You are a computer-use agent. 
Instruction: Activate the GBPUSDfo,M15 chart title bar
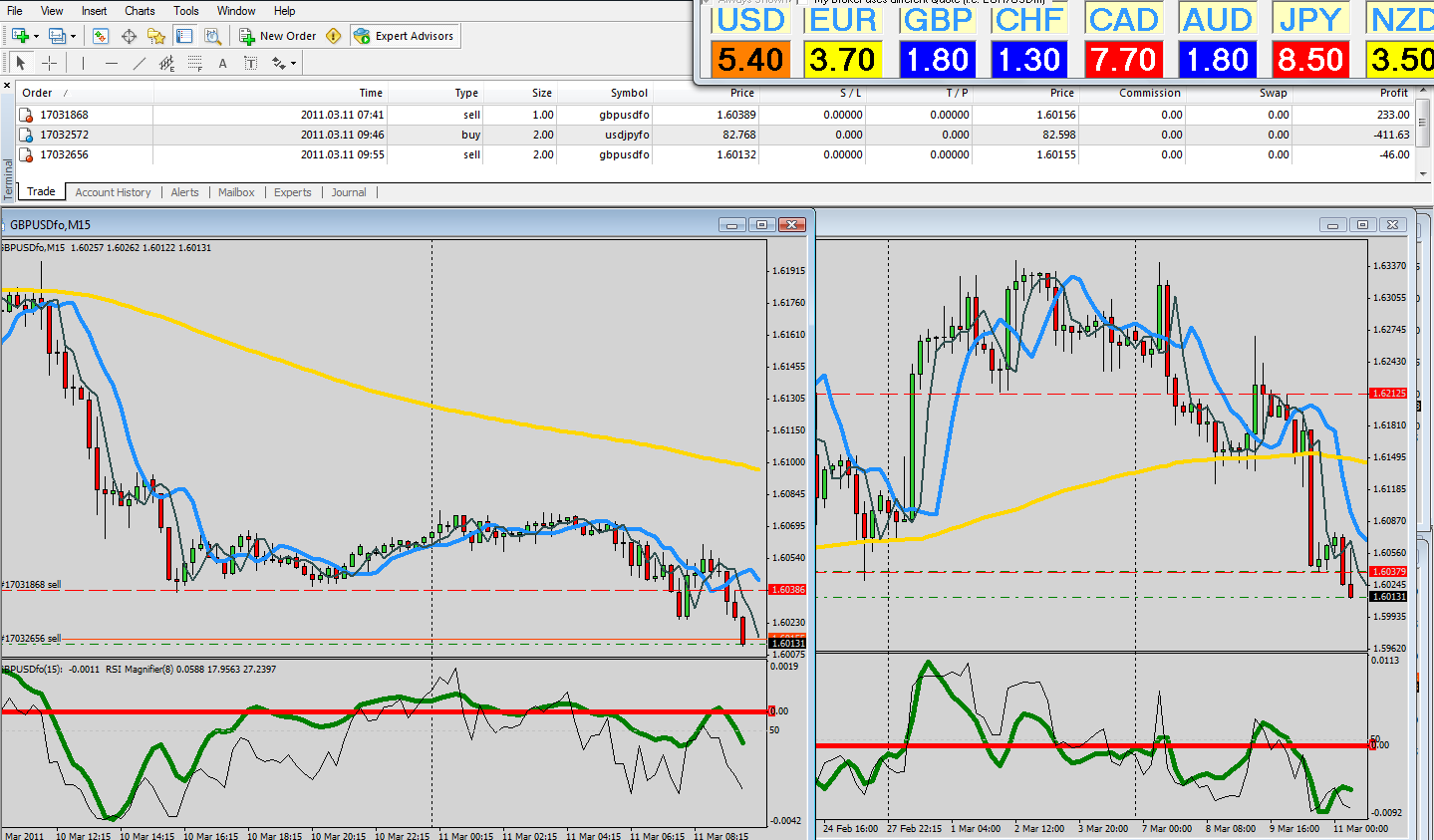pyautogui.click(x=408, y=224)
